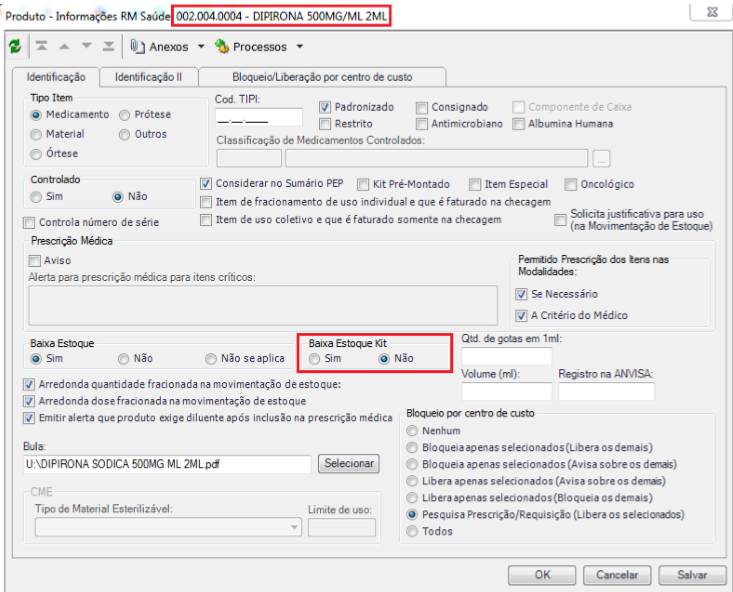Select Libera apenas selecionados (Bloqueia os demais)

412,498
